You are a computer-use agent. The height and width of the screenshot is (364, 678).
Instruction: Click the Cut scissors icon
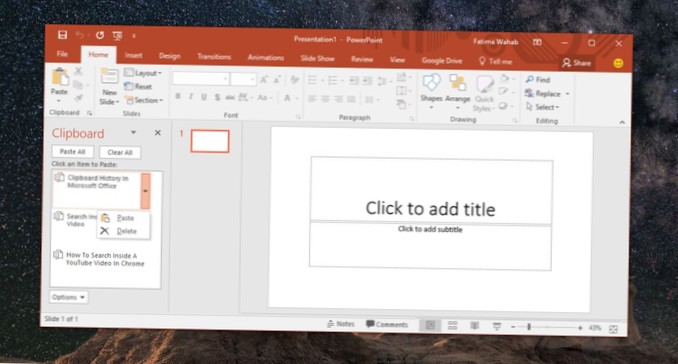[x=78, y=71]
